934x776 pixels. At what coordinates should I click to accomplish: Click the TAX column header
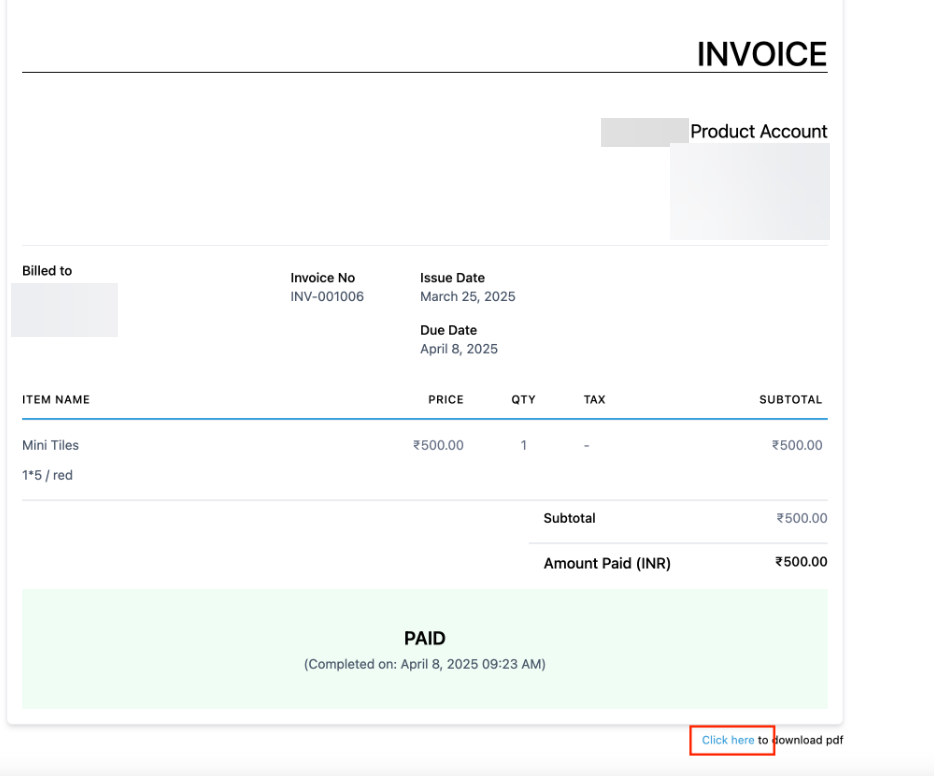tap(594, 400)
